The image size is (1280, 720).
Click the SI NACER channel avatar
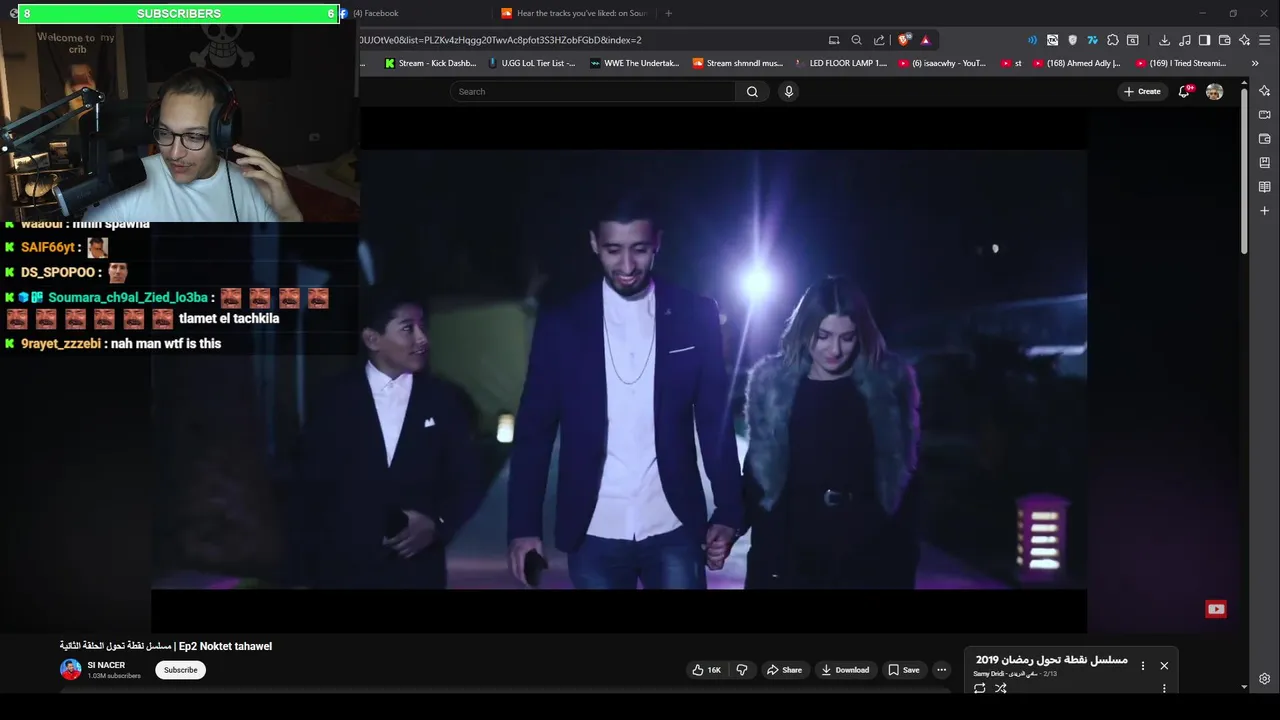(x=70, y=669)
